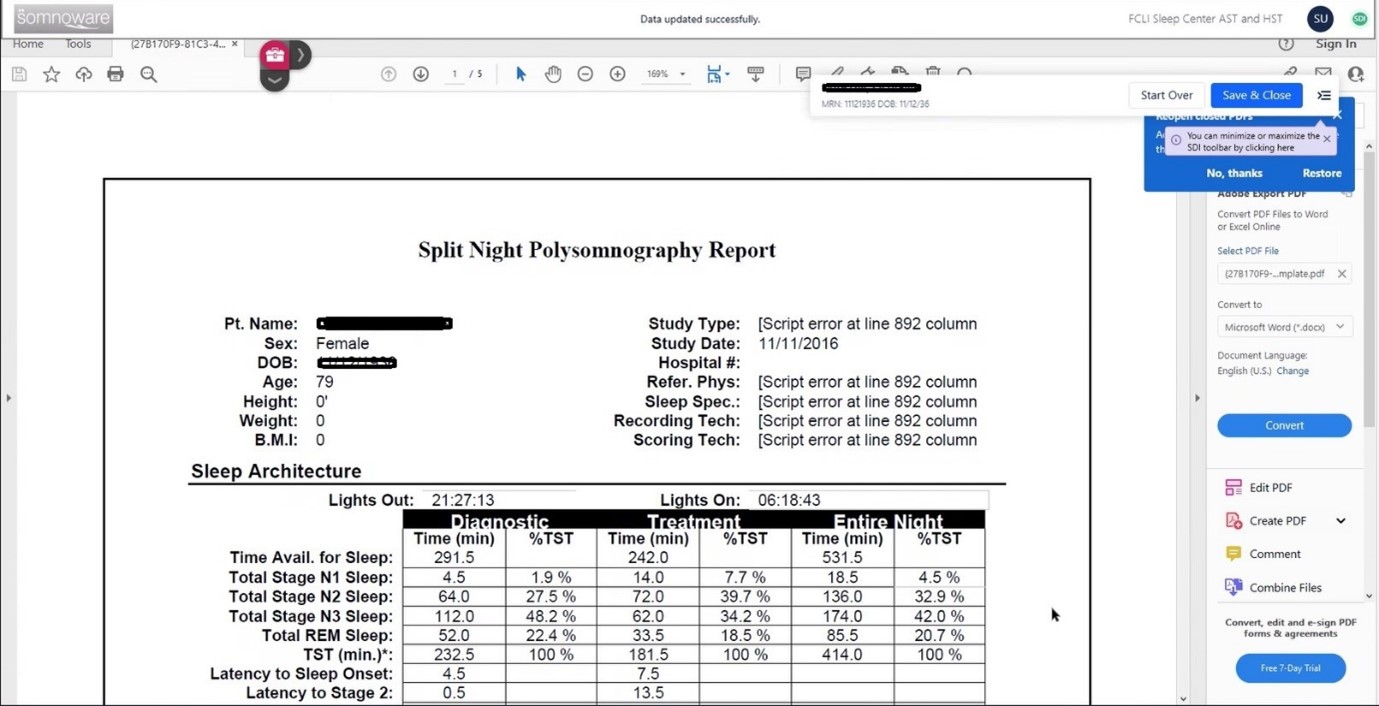1379x706 pixels.
Task: Collapse the right tools pane arrow
Action: point(1197,398)
